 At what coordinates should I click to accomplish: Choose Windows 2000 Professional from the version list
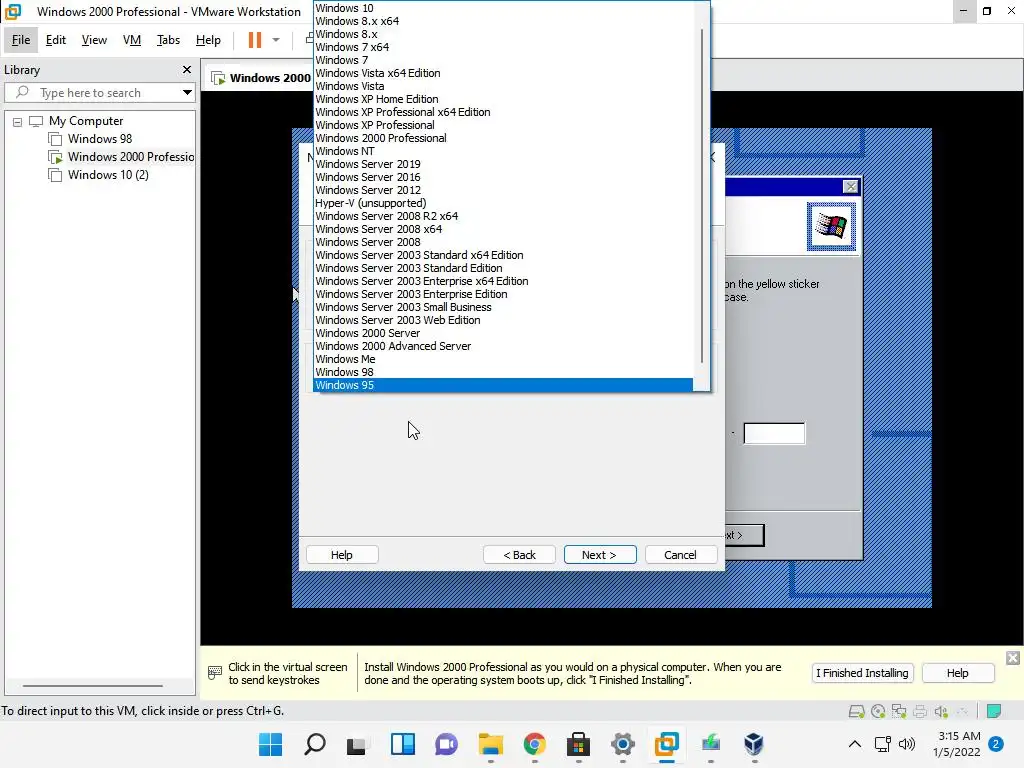pyautogui.click(x=503, y=138)
